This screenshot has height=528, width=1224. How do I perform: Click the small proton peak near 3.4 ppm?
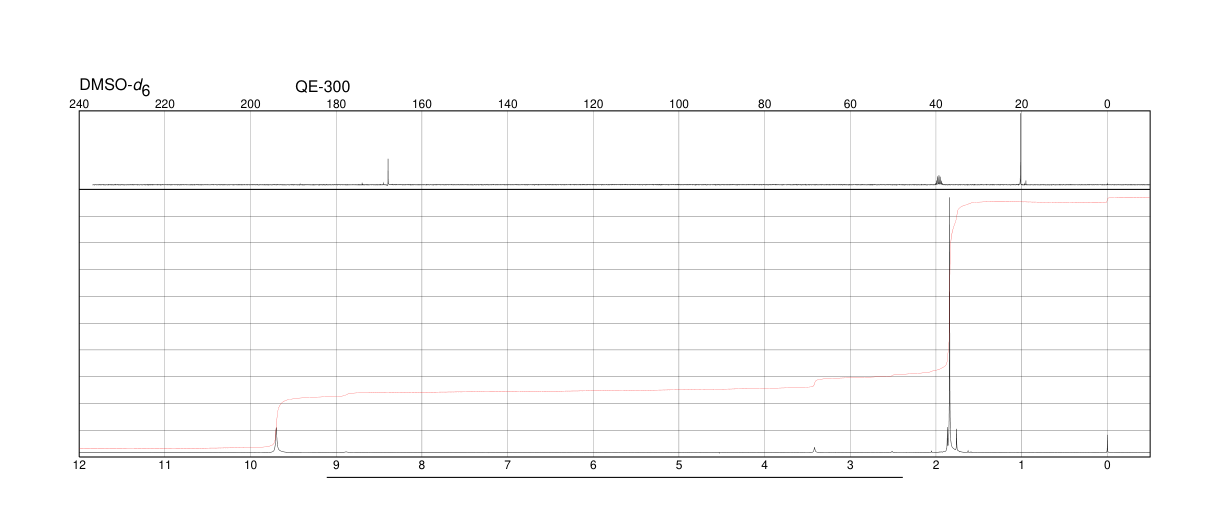pos(815,449)
